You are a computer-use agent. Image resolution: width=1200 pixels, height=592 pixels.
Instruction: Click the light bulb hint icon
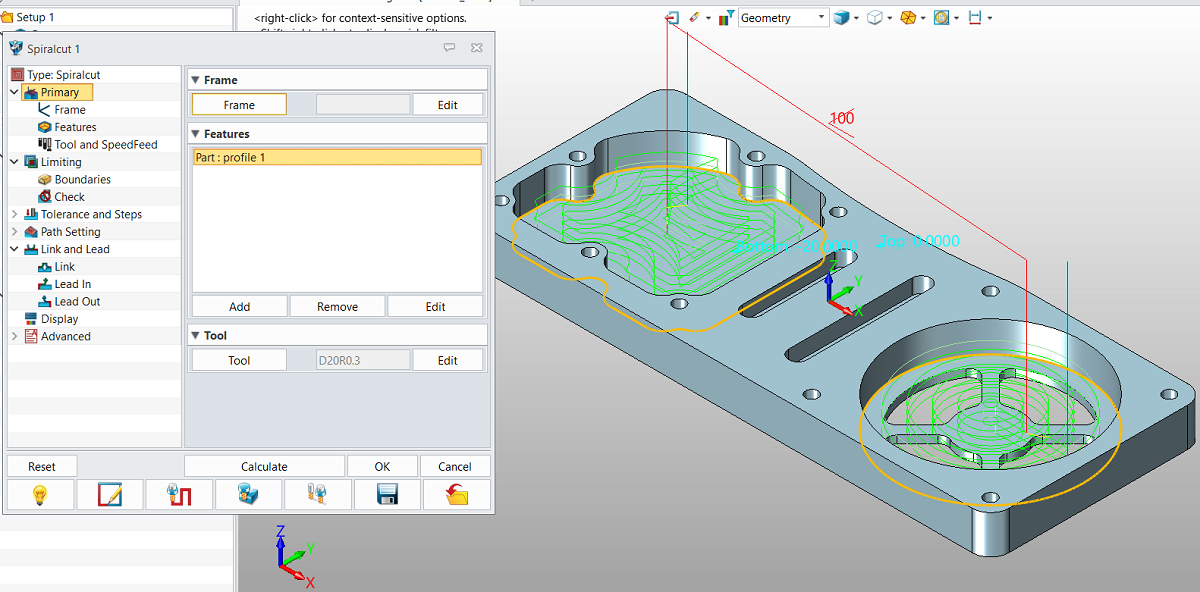pos(40,495)
